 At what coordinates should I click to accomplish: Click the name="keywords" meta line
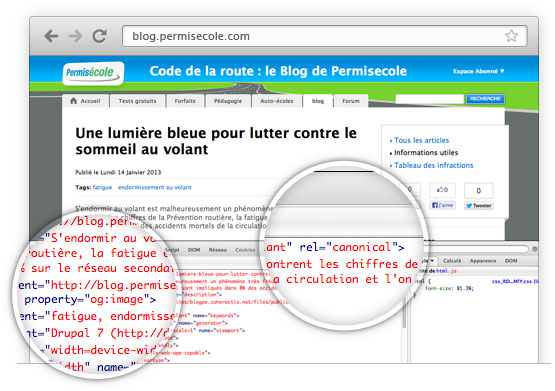coord(215,315)
